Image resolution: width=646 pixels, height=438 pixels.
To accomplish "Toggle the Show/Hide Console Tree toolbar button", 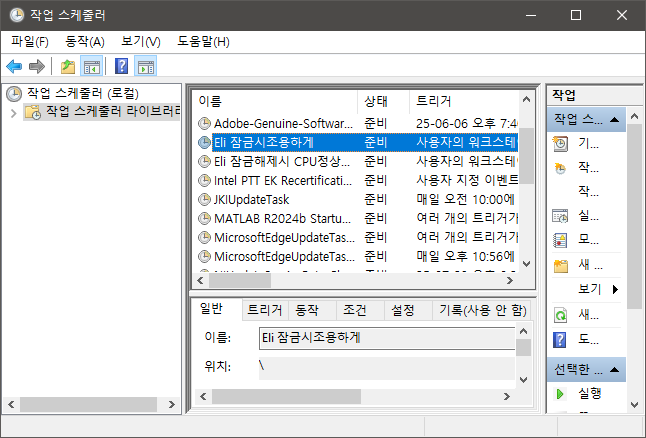I will (x=92, y=67).
